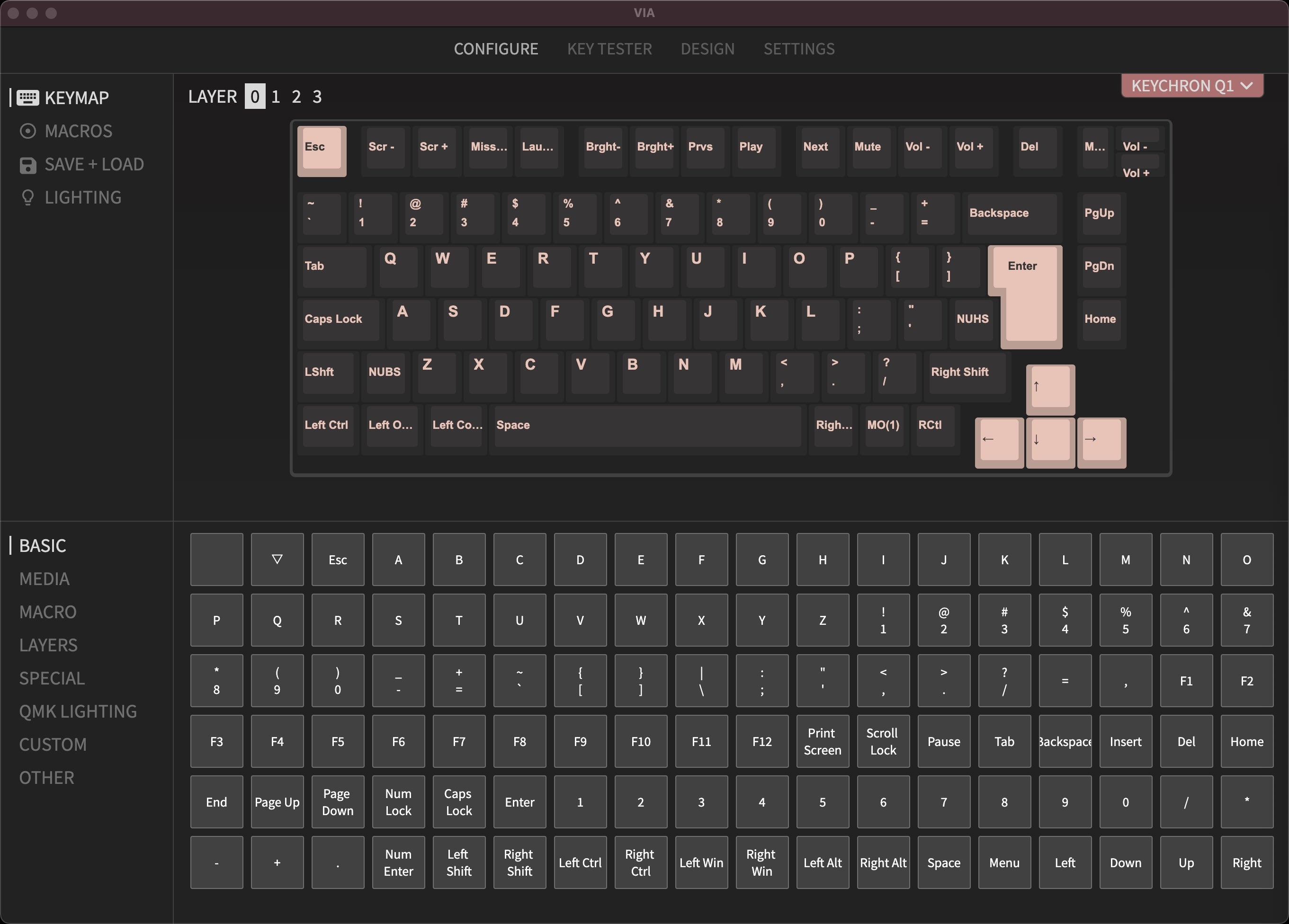The height and width of the screenshot is (924, 1289).
Task: Open the QMK Lighting keycode category
Action: 78,711
